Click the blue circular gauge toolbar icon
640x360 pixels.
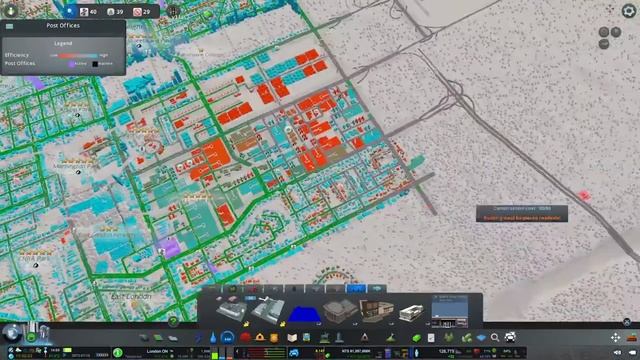pyautogui.click(x=227, y=338)
